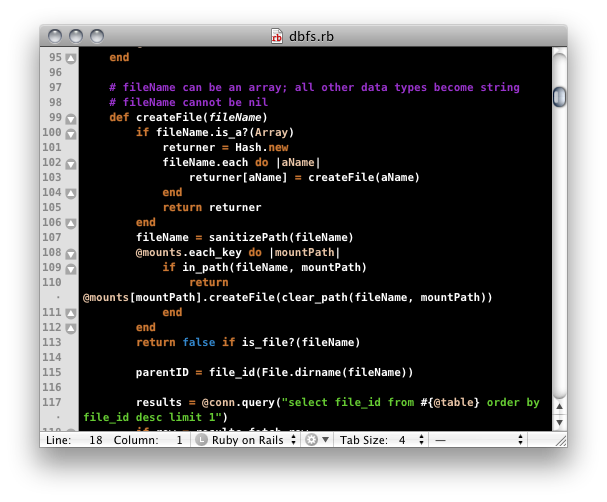Click the end fold marker at line 104
The image size is (607, 502).
click(x=70, y=193)
